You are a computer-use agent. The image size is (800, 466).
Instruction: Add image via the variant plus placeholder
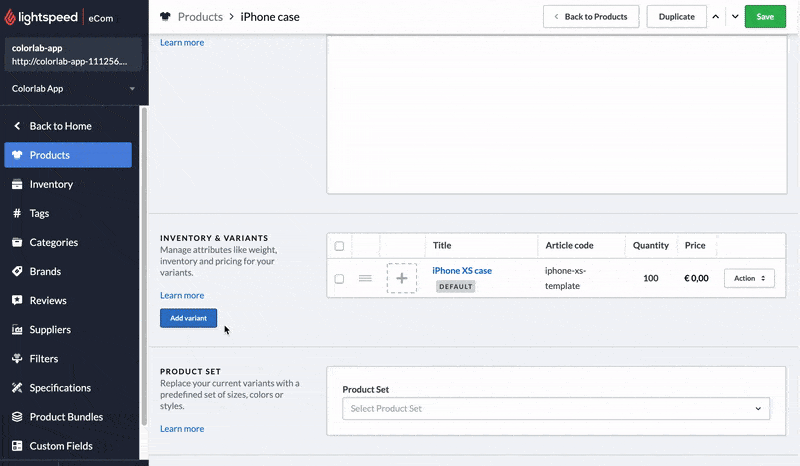pyautogui.click(x=401, y=278)
